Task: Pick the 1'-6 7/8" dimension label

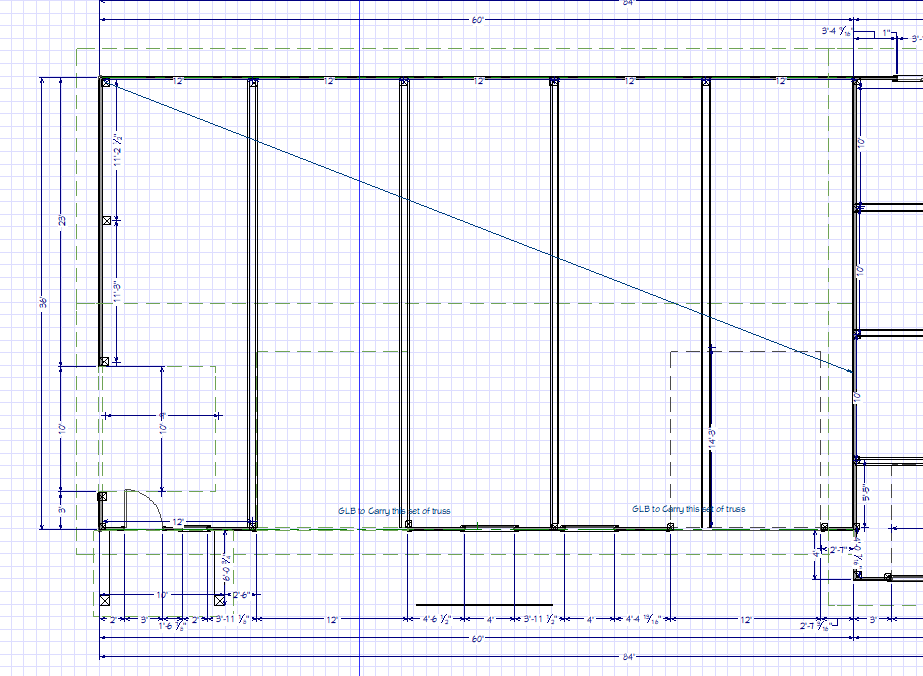Action: pos(172,626)
